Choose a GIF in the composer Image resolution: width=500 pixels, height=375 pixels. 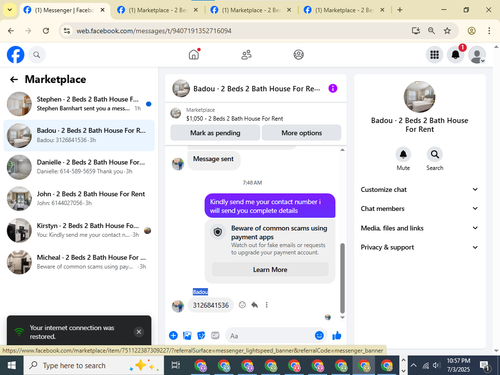pos(215,335)
